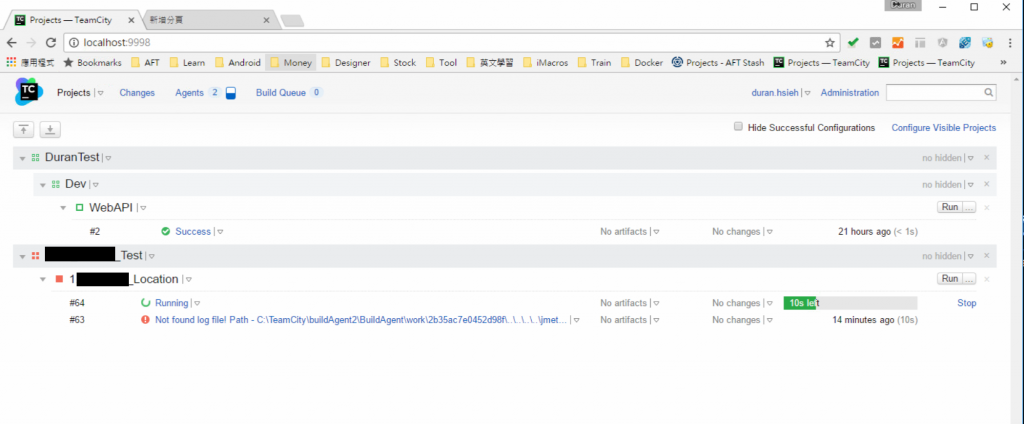Open custom run options for WebAPI
Image resolution: width=1024 pixels, height=424 pixels.
pos(969,207)
